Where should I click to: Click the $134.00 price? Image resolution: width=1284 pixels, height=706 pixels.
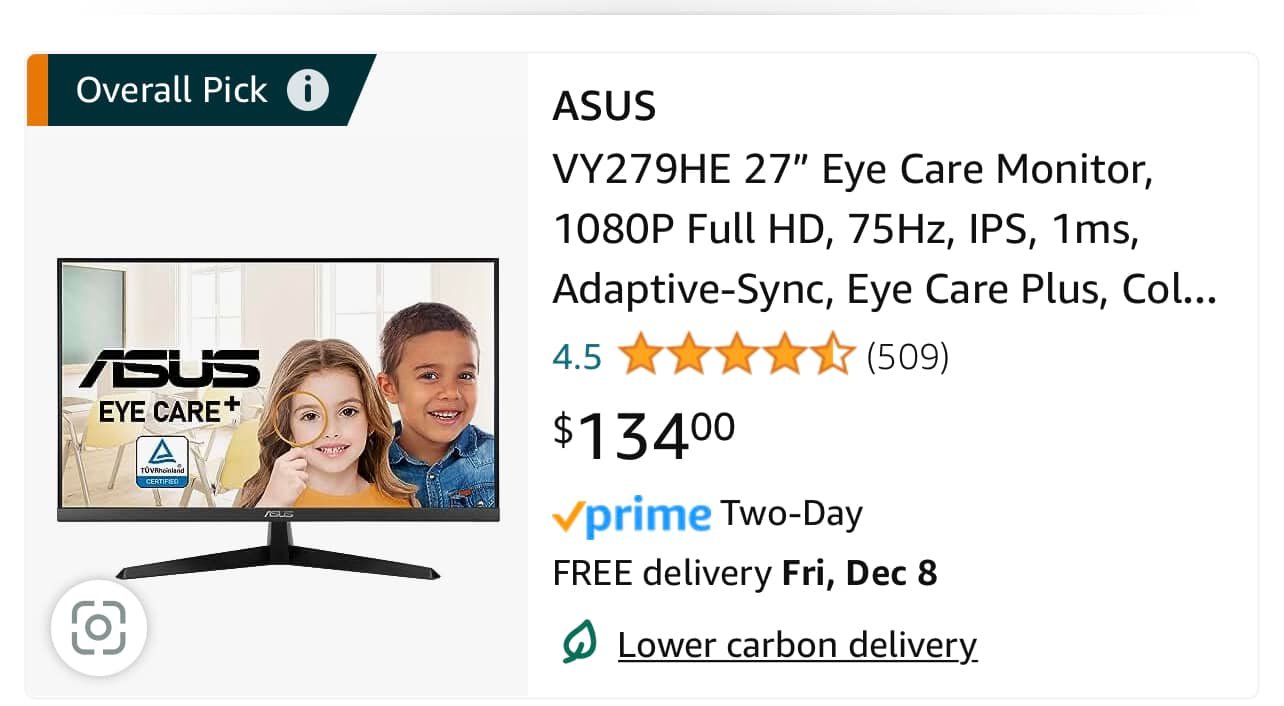[645, 436]
